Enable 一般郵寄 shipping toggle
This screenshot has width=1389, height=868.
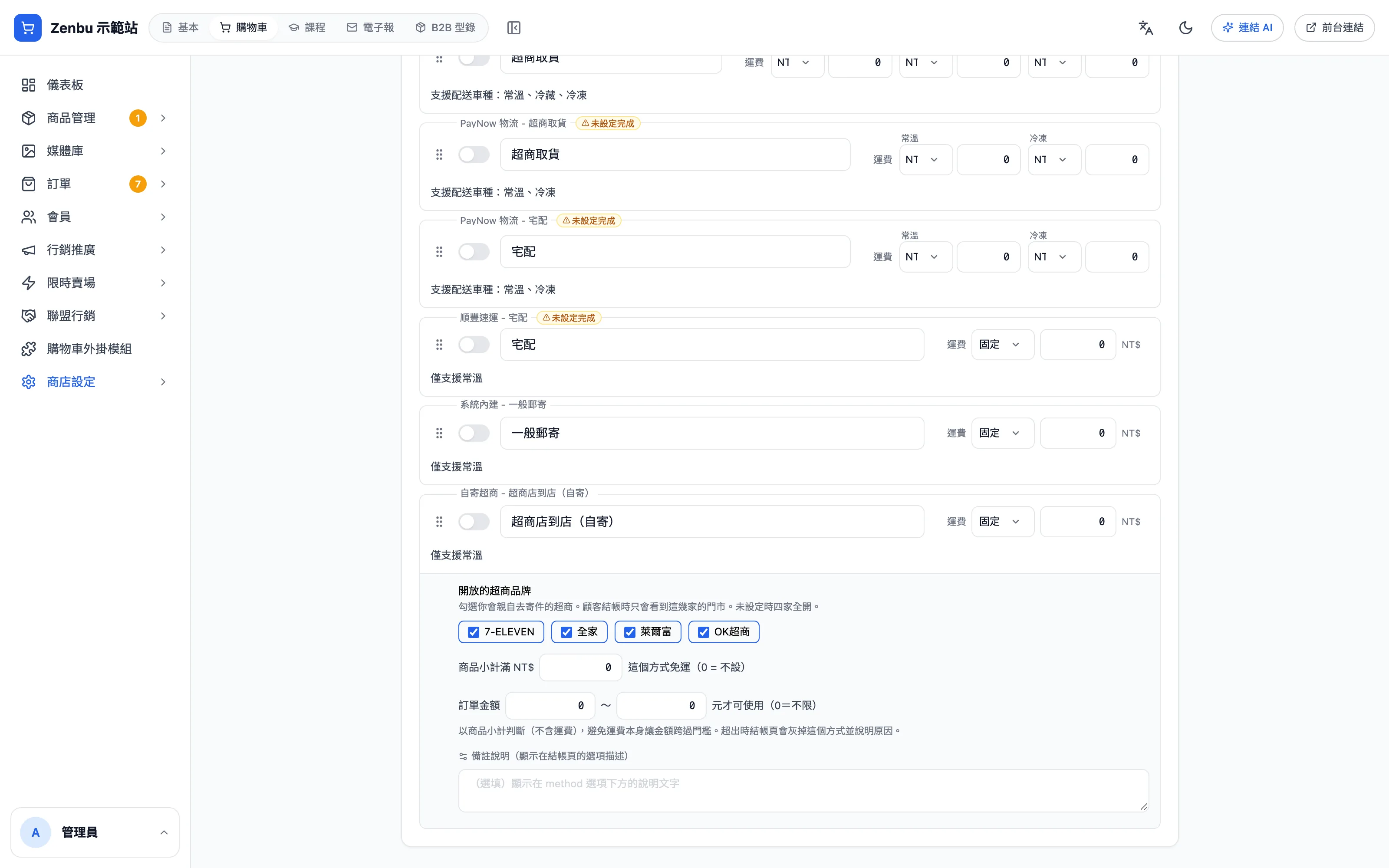click(x=474, y=433)
